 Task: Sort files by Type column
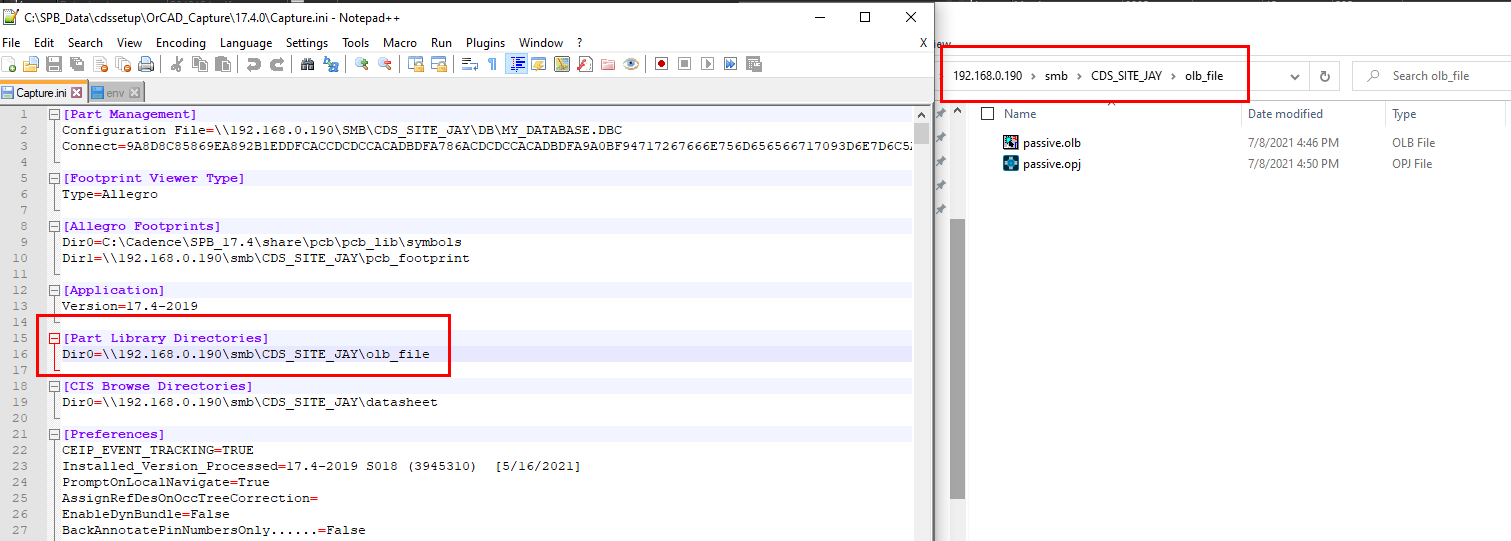coord(1404,114)
